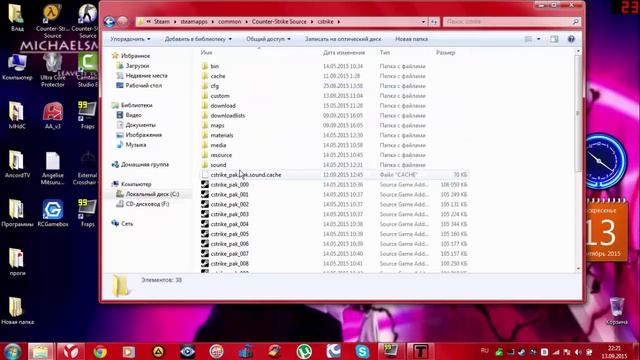Click the RU language indicator in tray
The image size is (640, 360).
click(485, 351)
